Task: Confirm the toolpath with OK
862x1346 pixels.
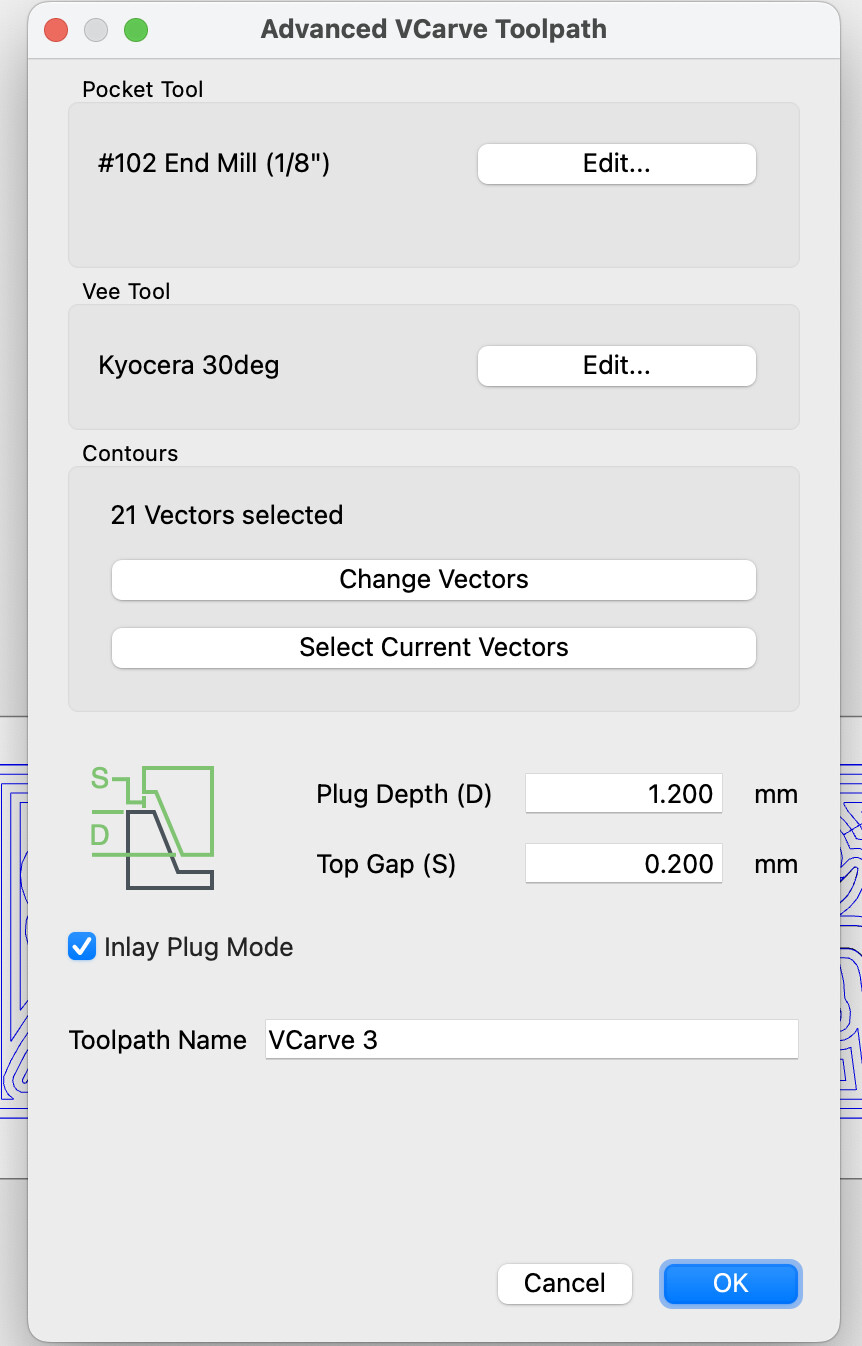Action: [x=730, y=1283]
